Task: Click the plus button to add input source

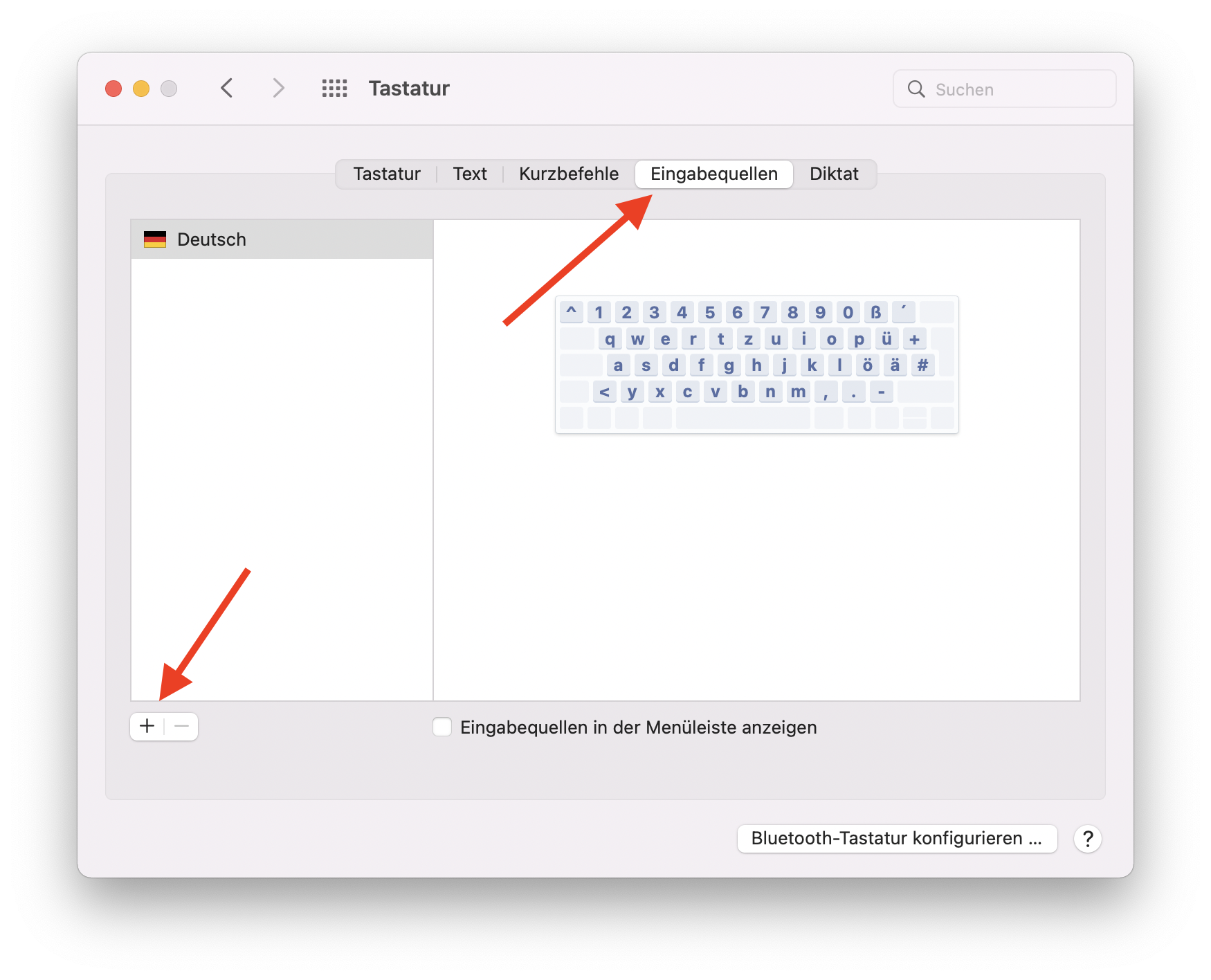Action: pos(147,726)
